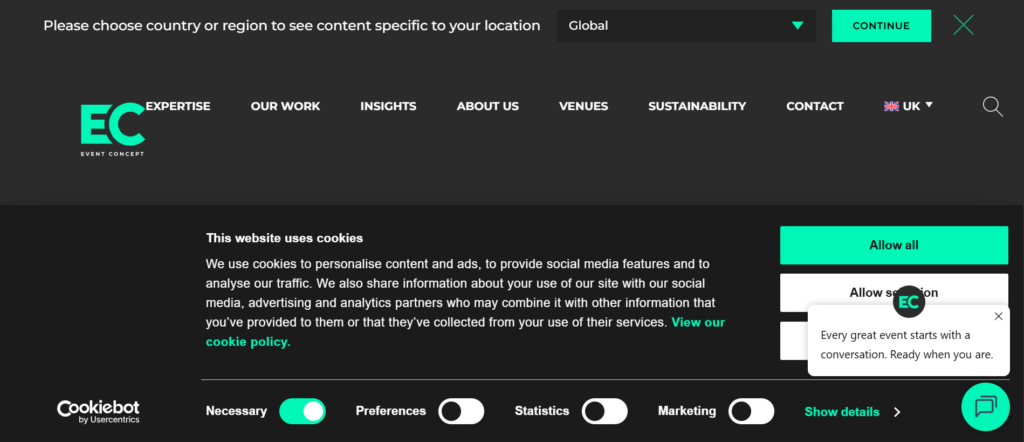Expand the UK region selector arrow
This screenshot has height=442, width=1024.
click(929, 104)
